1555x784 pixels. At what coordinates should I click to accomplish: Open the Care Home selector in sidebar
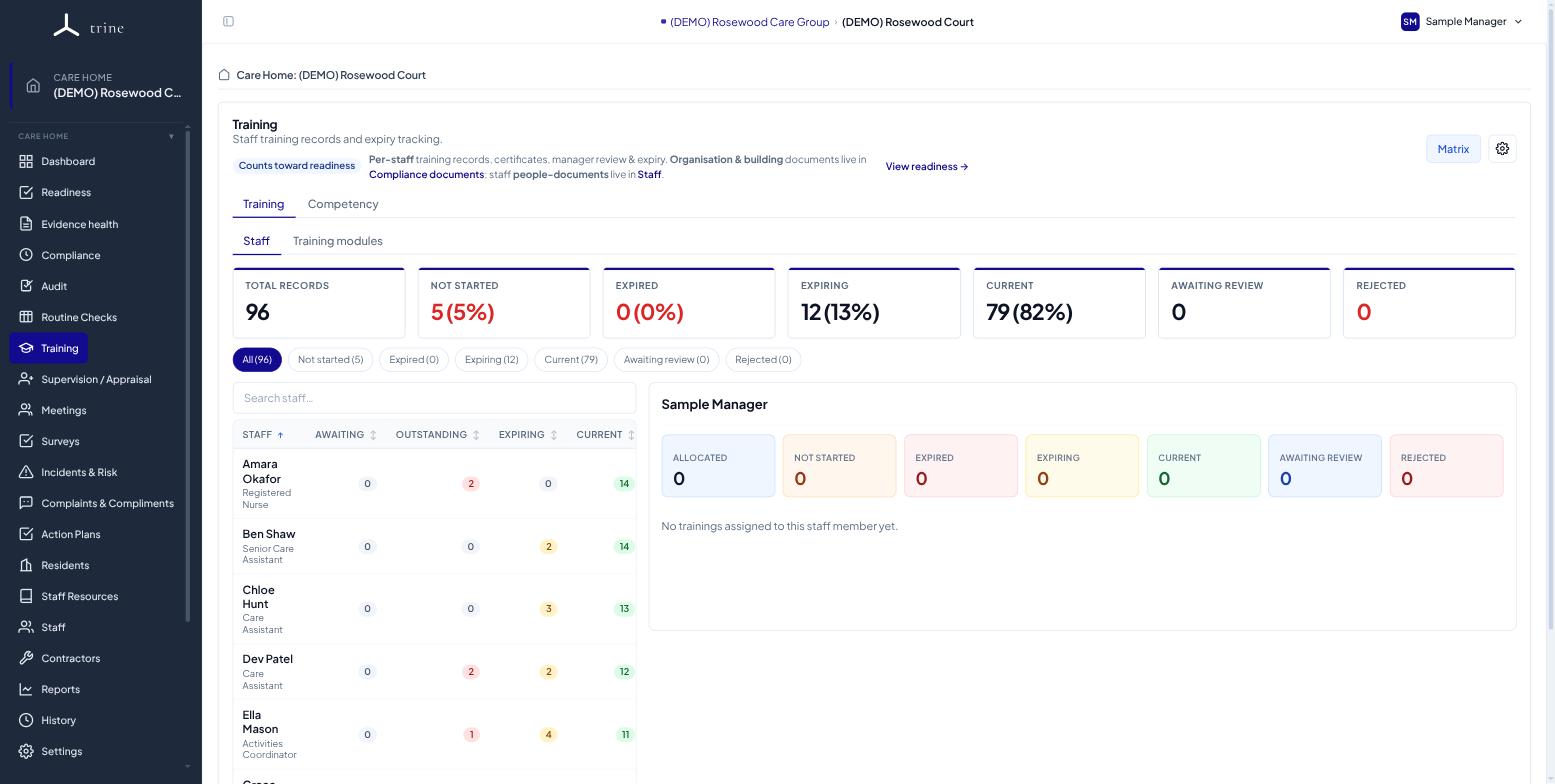coord(100,85)
